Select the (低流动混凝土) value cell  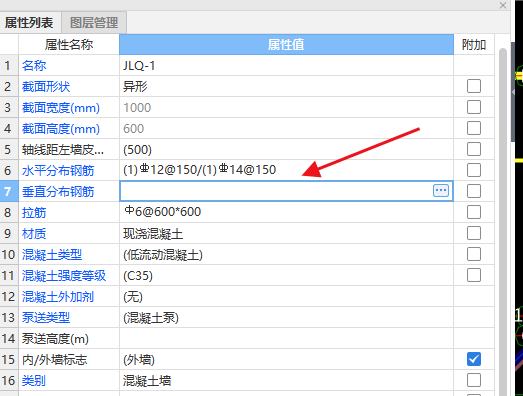286,255
